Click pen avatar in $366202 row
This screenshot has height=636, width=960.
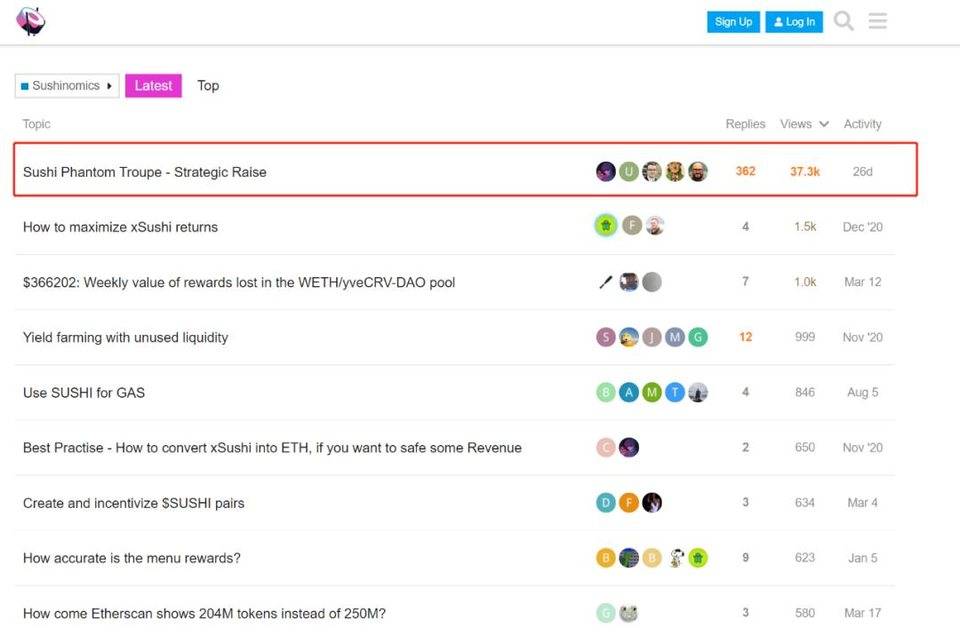(x=606, y=282)
